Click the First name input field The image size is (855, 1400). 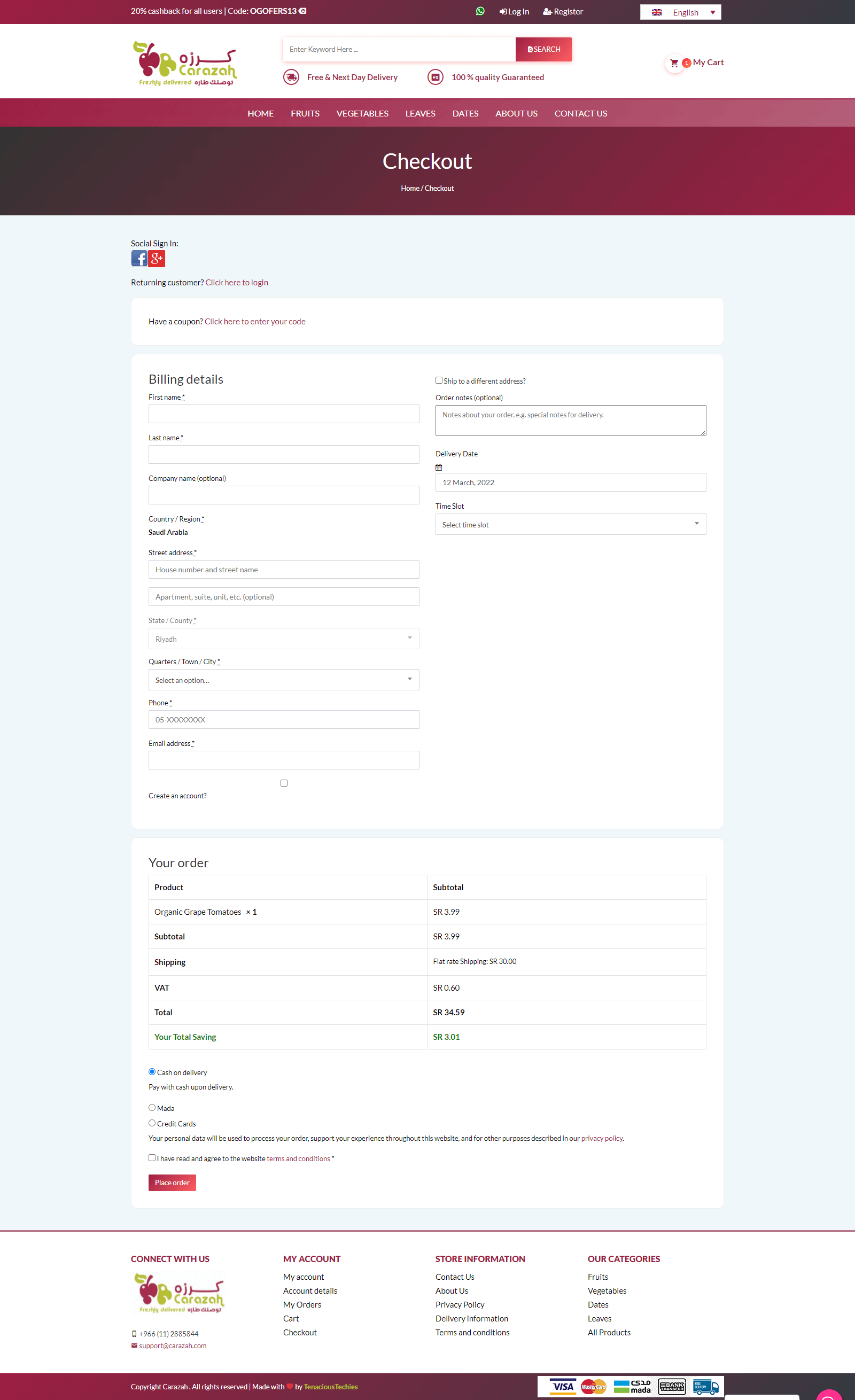(283, 414)
